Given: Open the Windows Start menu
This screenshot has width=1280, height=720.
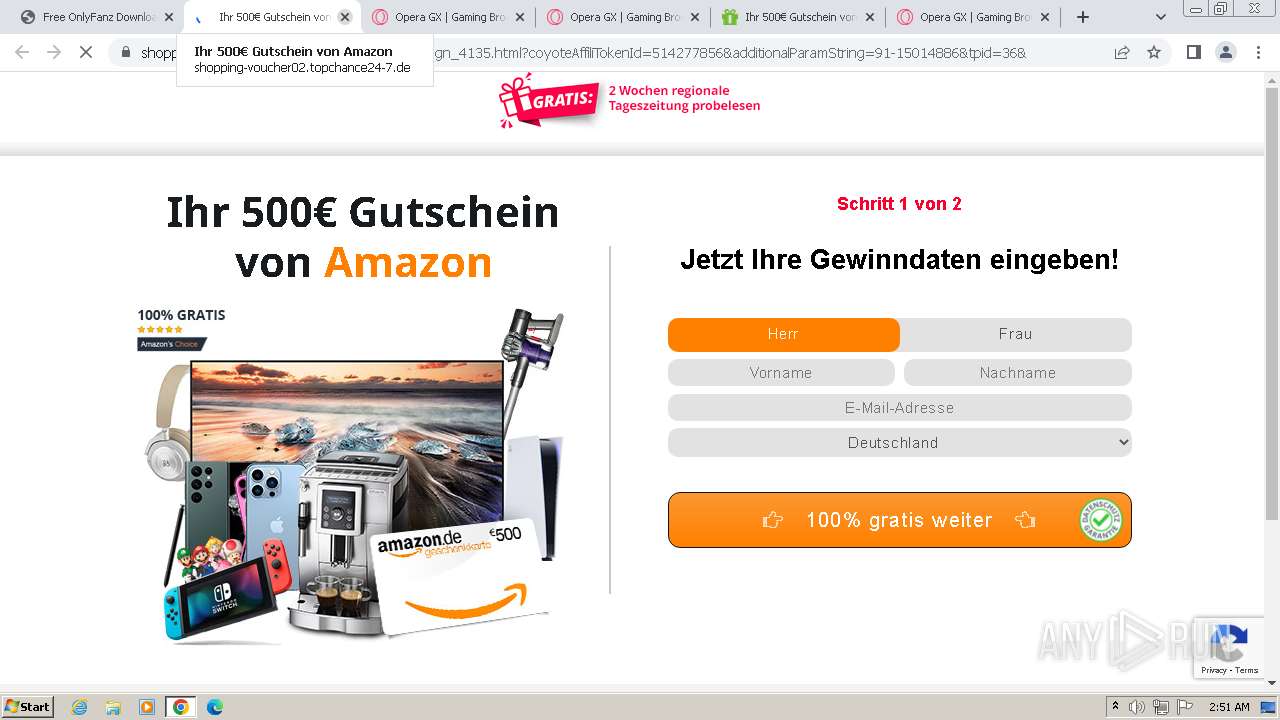Looking at the screenshot, I should coord(28,707).
